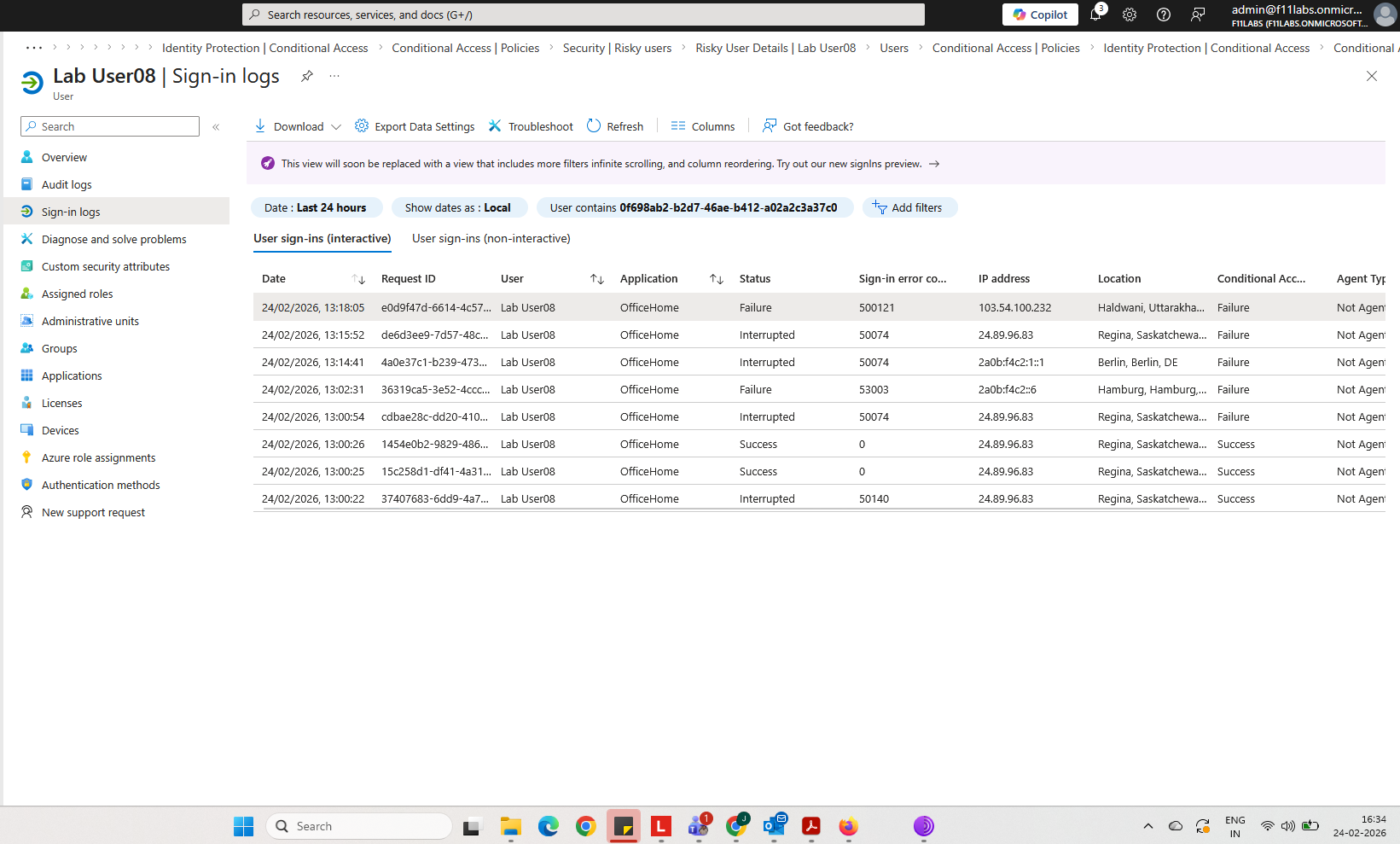Open the notifications bell icon
Viewport: 1400px width, 844px height.
(x=1095, y=15)
